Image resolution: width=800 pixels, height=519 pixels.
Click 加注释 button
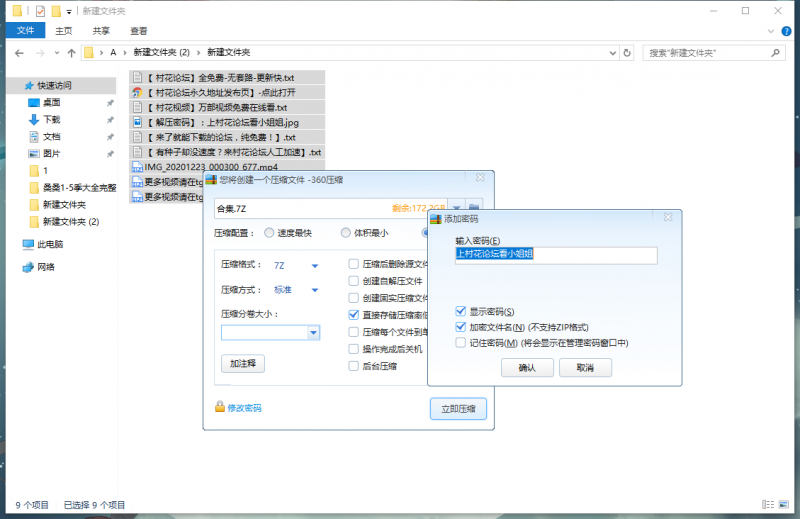[x=243, y=363]
